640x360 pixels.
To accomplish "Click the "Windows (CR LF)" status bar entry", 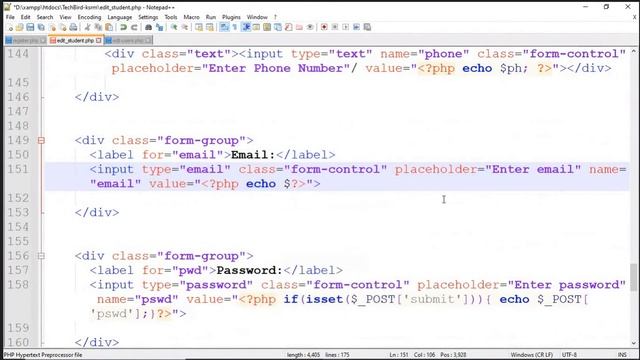I will 531,355.
